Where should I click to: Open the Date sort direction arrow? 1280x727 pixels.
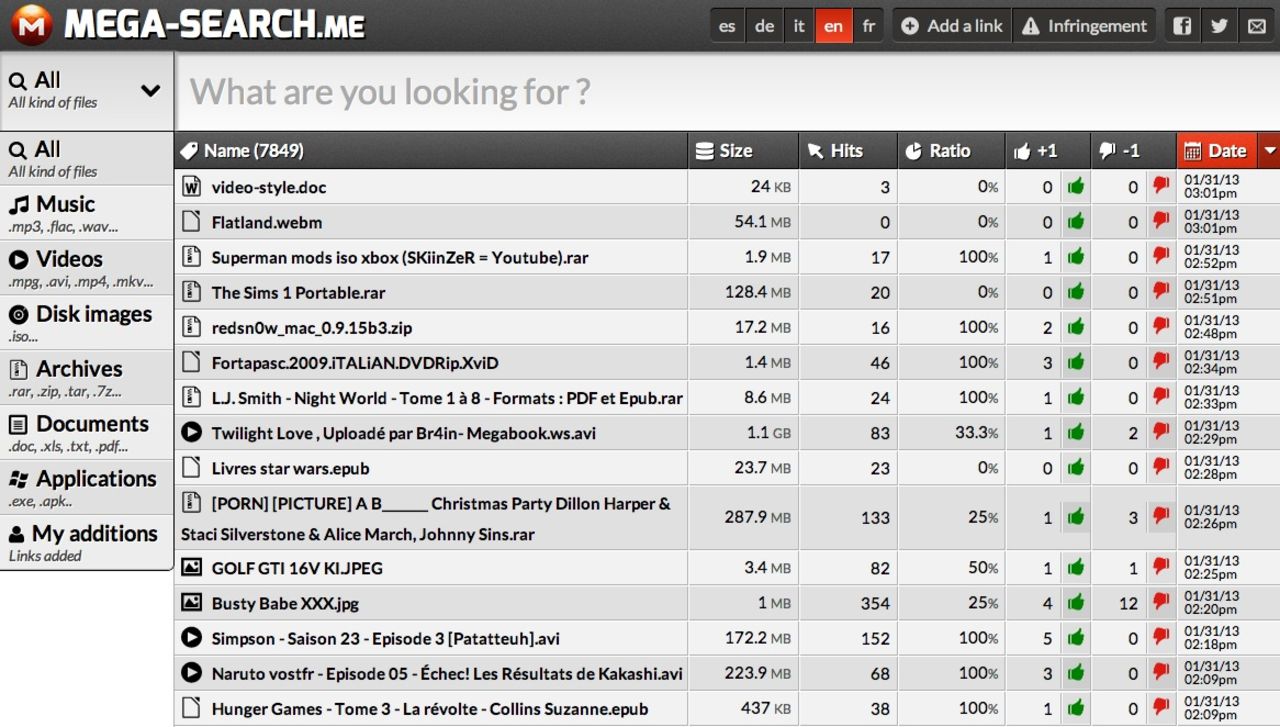click(1269, 151)
